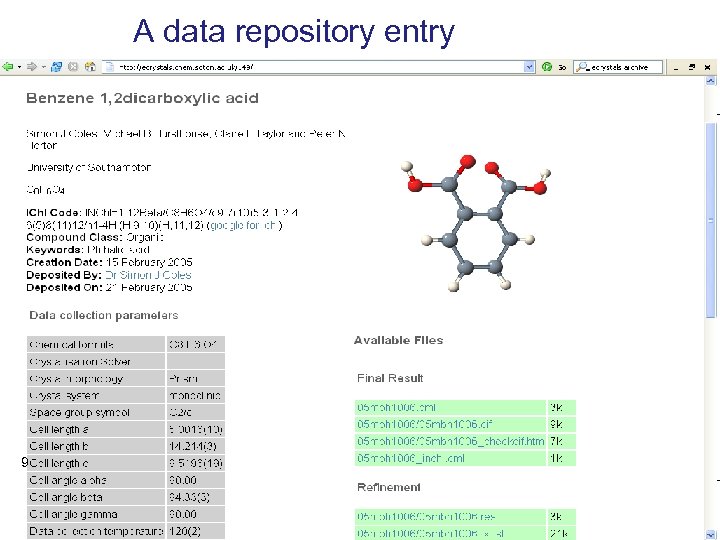Download the 05mbh1006.cif file

[425, 424]
